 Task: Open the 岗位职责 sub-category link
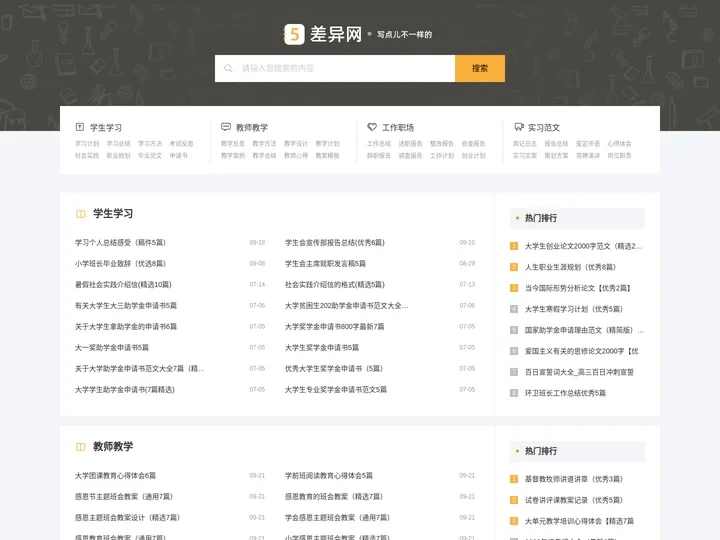[619, 156]
